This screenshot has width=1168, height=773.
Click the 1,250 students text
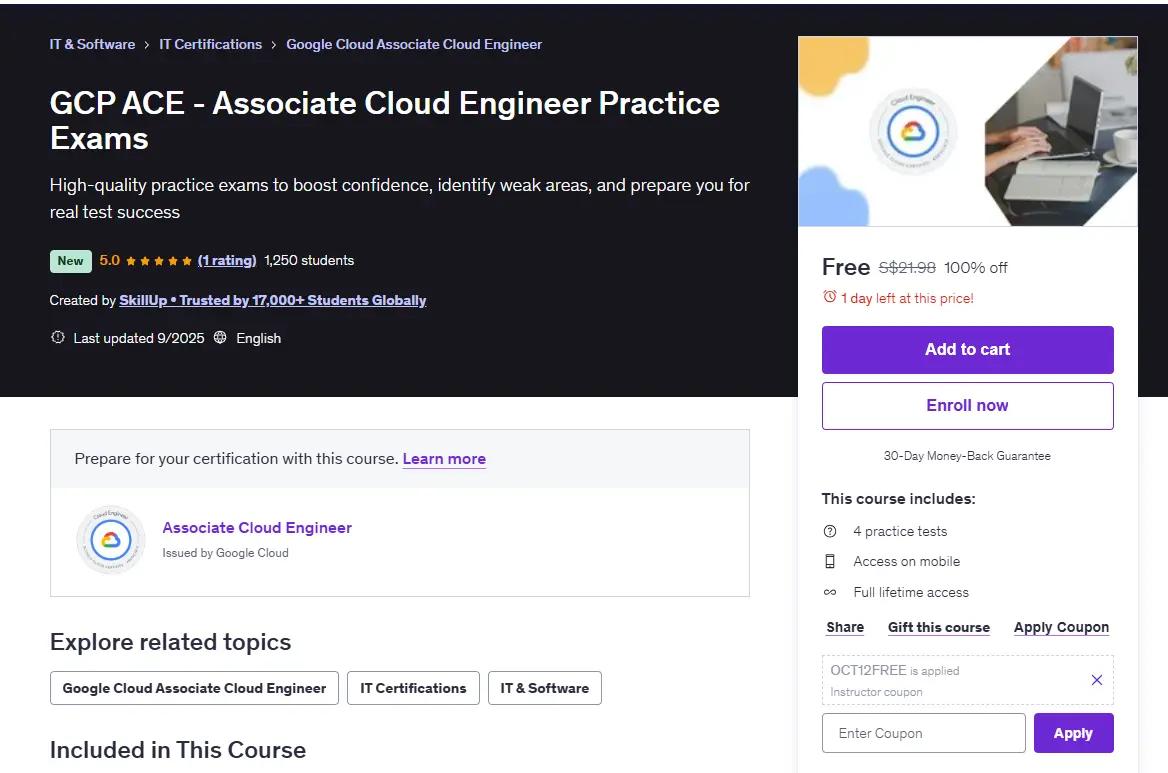309,261
